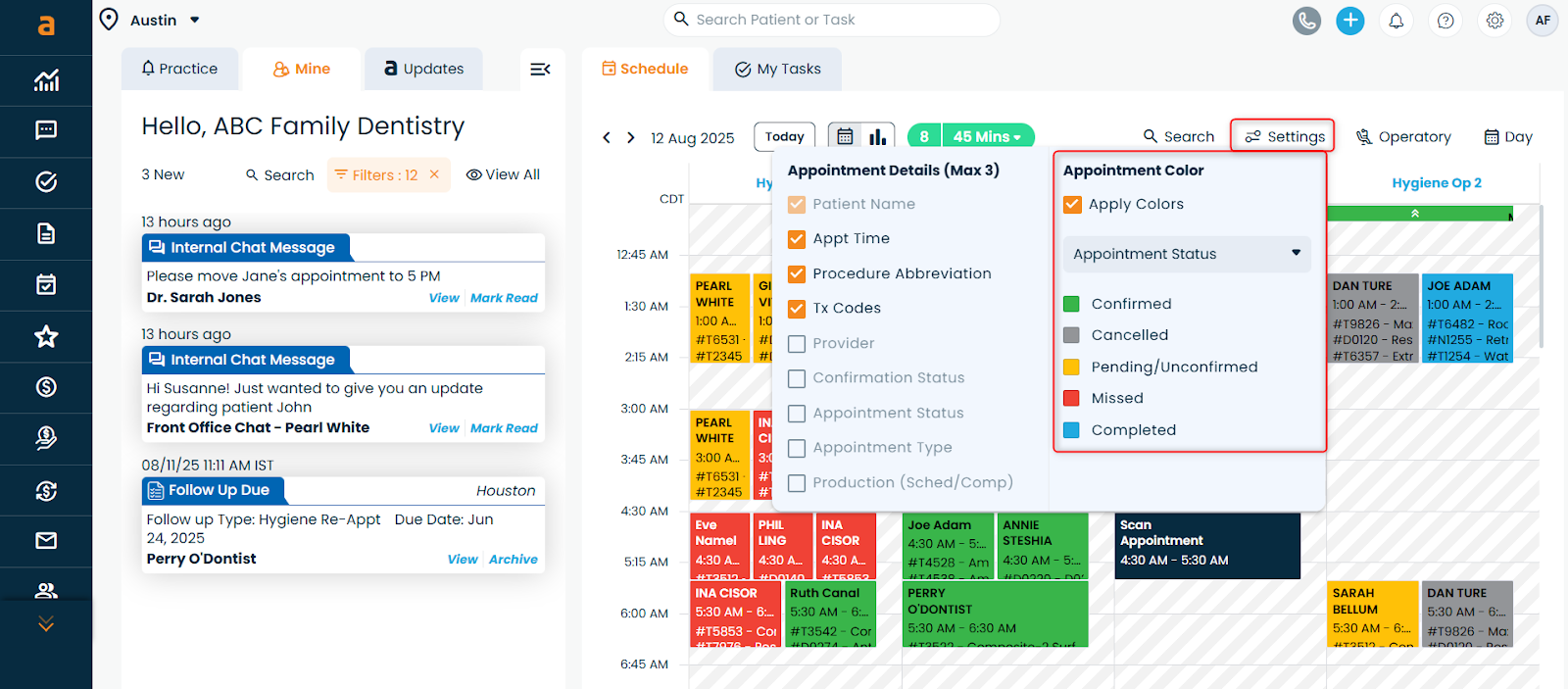Open the notifications bell icon

(x=1396, y=21)
